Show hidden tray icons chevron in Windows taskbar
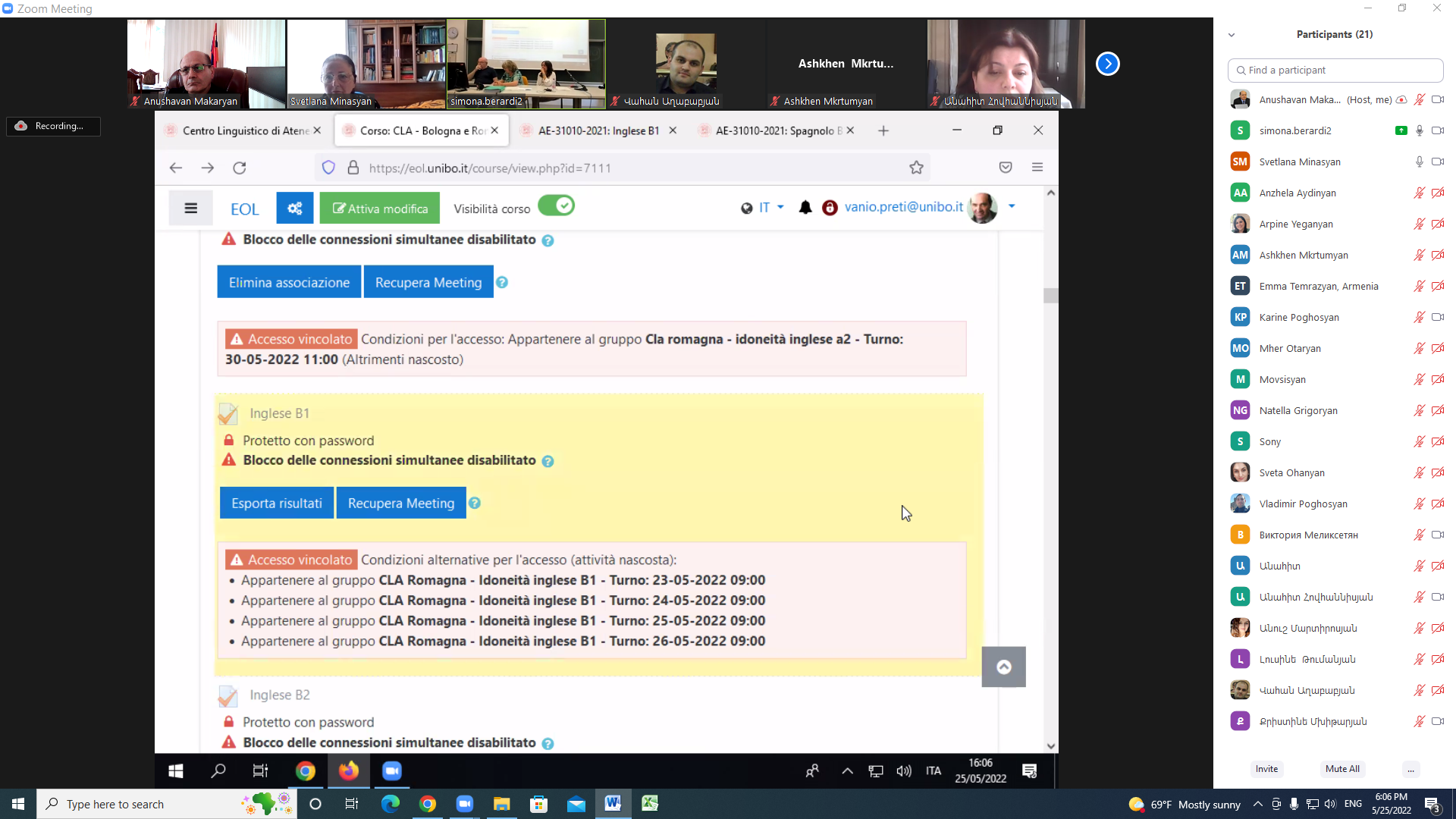Viewport: 1456px width, 819px height. (x=1257, y=804)
